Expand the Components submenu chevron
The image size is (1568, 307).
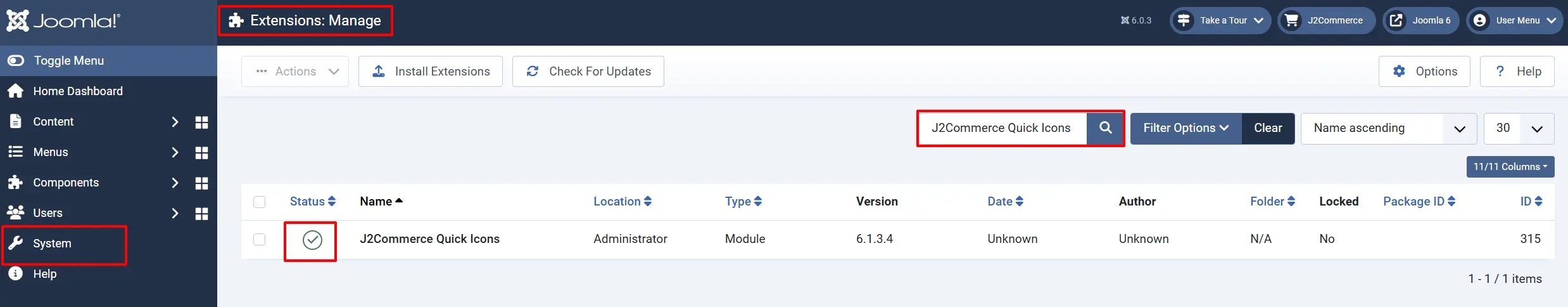pyautogui.click(x=175, y=183)
